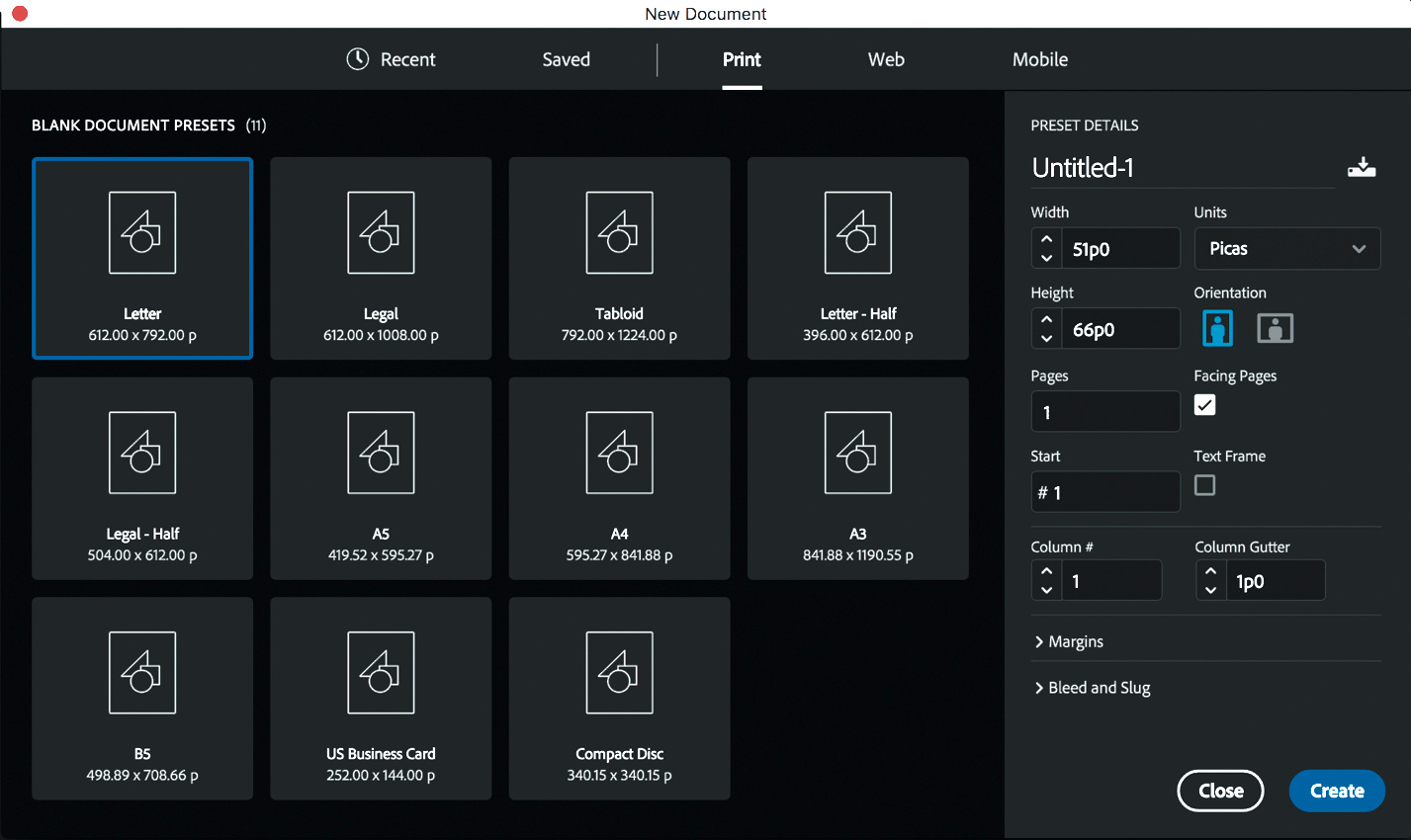Increase the Width value with up arrow
Image resolution: width=1411 pixels, height=840 pixels.
click(x=1046, y=239)
